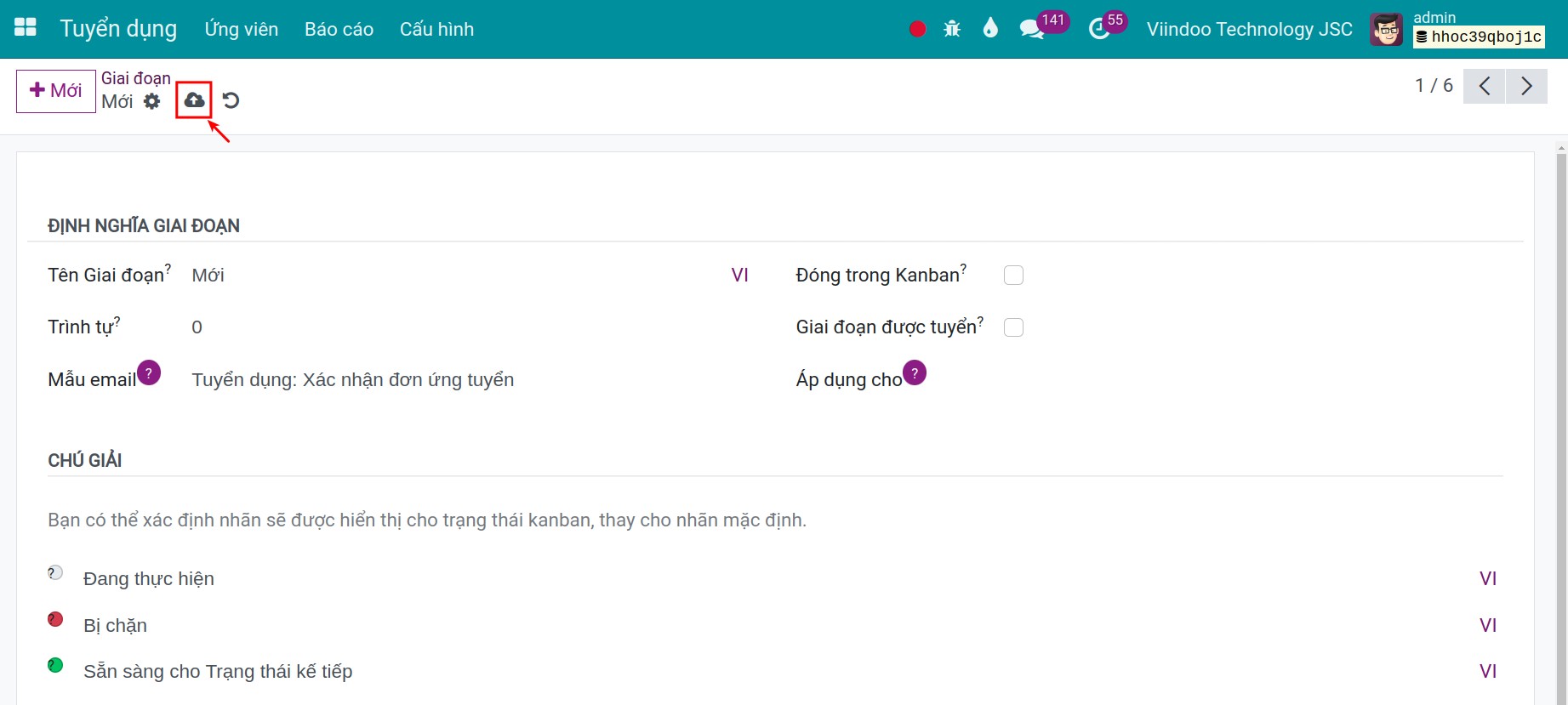Show help tooltip for Mẫu email
1568x705 pixels.
[x=149, y=372]
